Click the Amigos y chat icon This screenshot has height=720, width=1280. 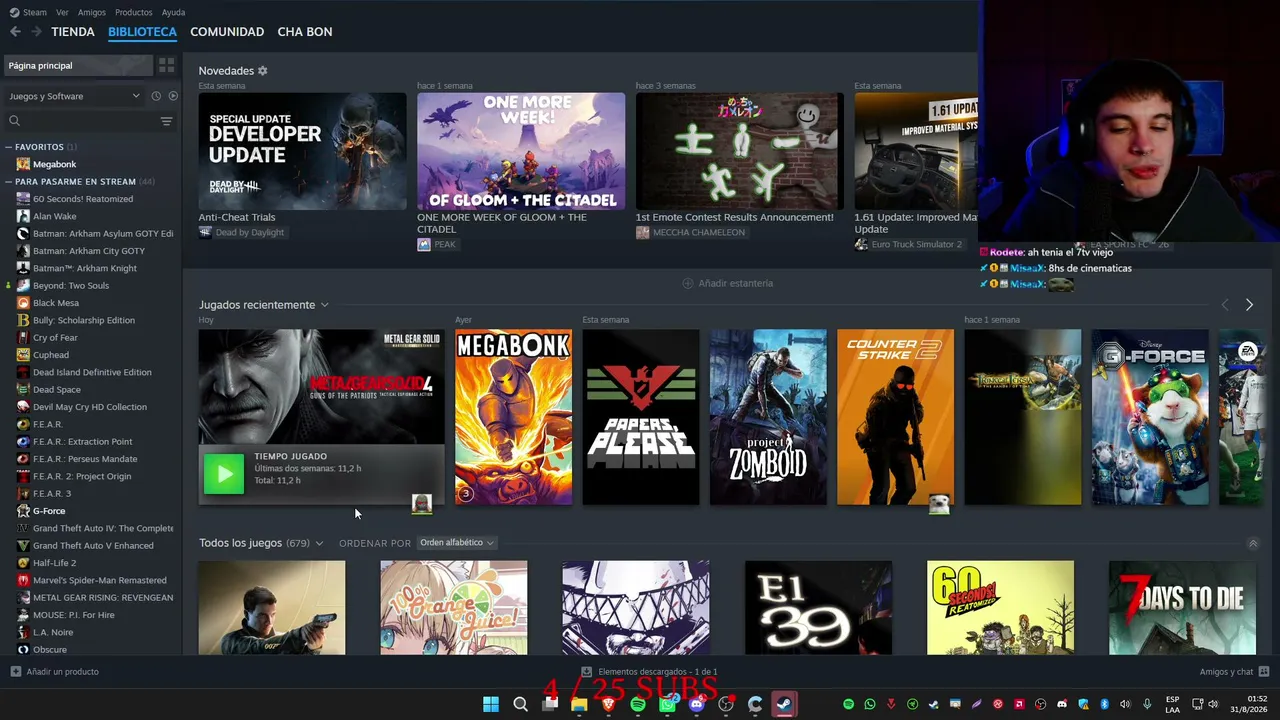click(1264, 672)
